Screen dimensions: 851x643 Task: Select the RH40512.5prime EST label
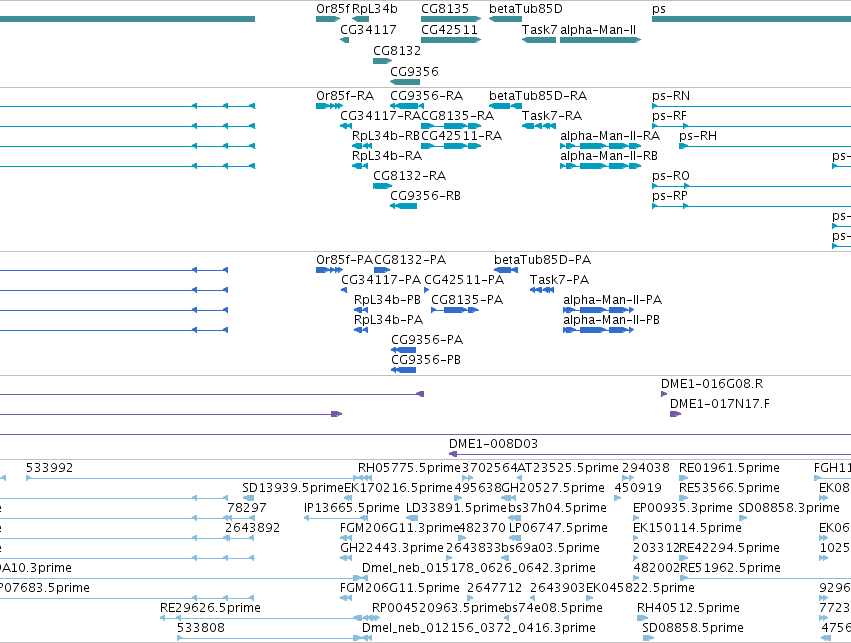coord(688,607)
